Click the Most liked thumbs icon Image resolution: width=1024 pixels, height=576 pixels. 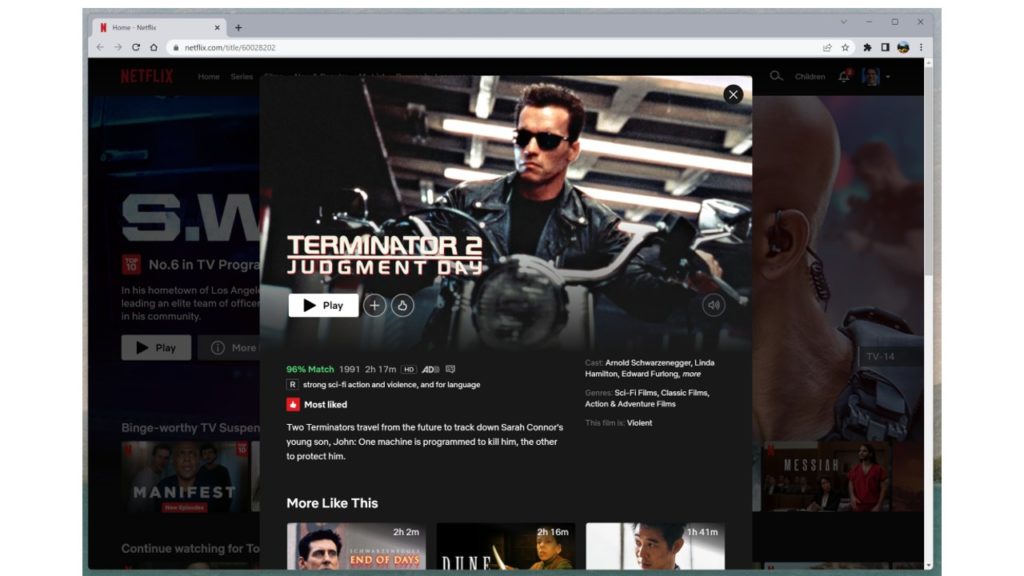click(293, 404)
